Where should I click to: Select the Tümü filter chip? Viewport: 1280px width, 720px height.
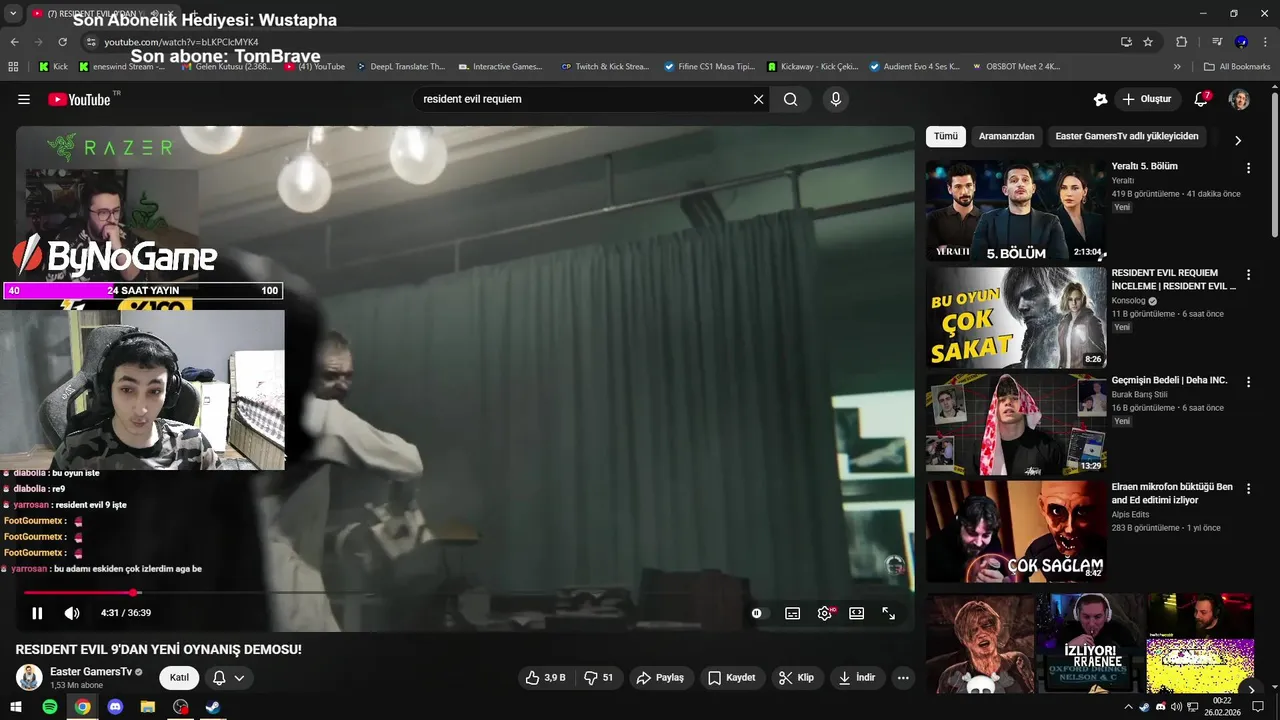[945, 136]
